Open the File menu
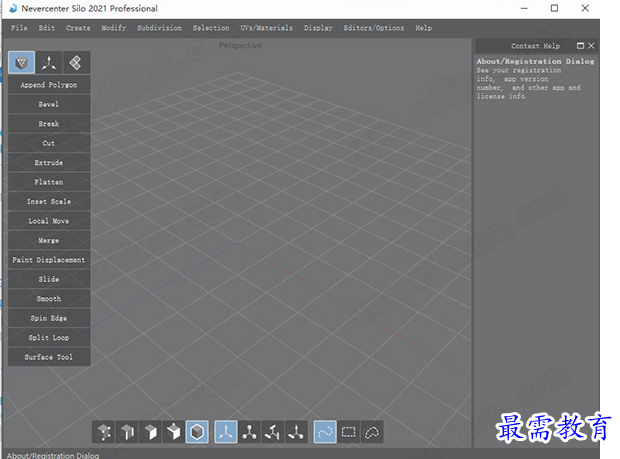This screenshot has width=620, height=459. 19,28
